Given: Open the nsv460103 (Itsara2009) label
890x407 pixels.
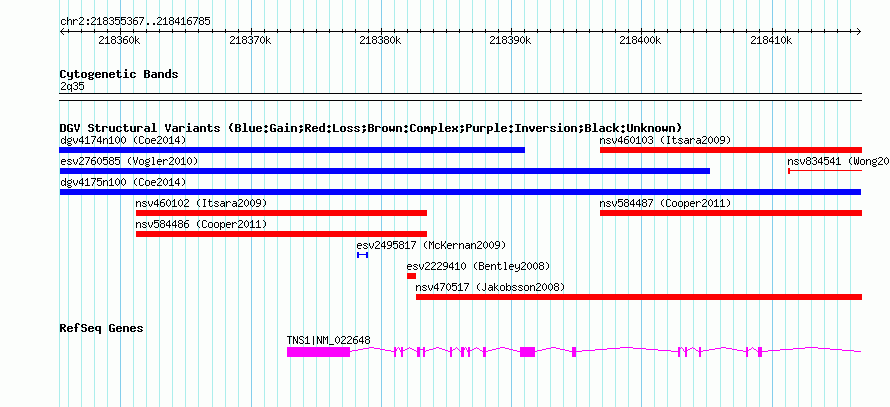Looking at the screenshot, I should [665, 140].
